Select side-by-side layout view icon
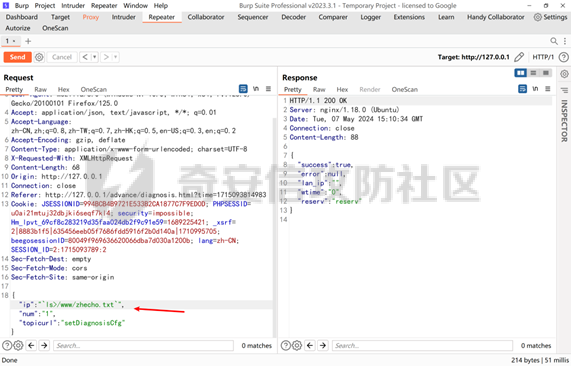Screen dimensions: 571x366 pos(521,73)
